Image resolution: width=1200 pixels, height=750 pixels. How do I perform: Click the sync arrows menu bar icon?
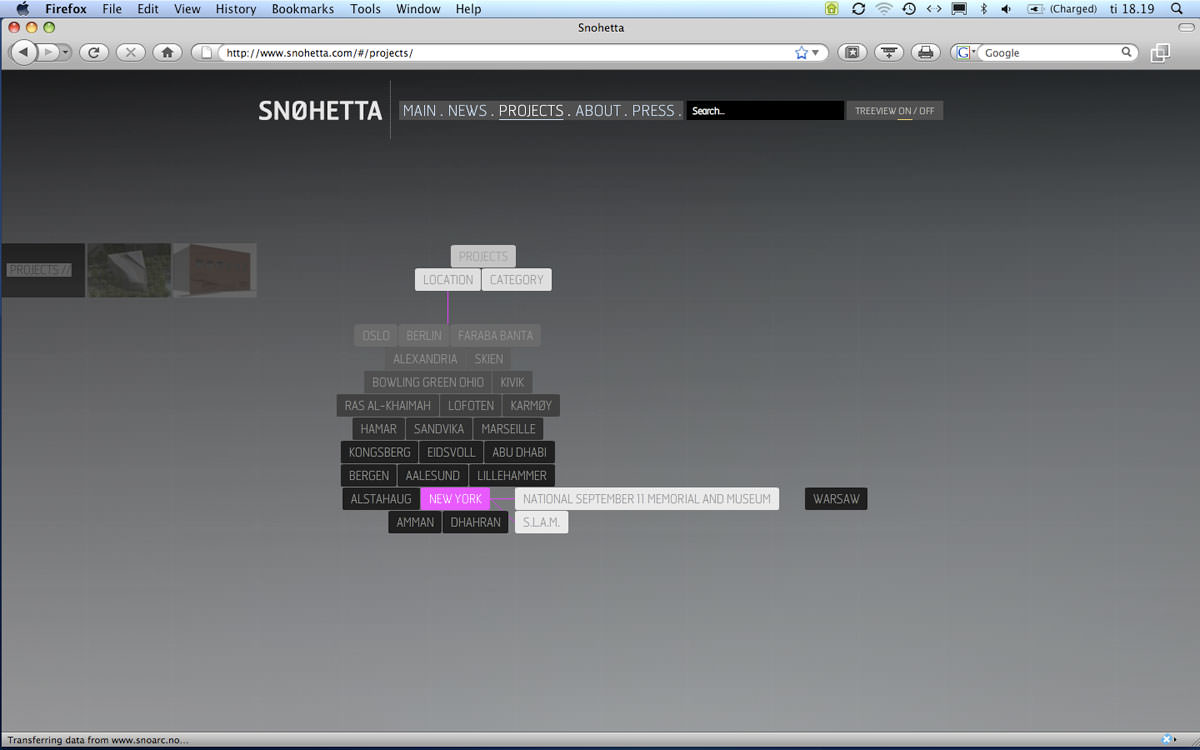pyautogui.click(x=858, y=9)
